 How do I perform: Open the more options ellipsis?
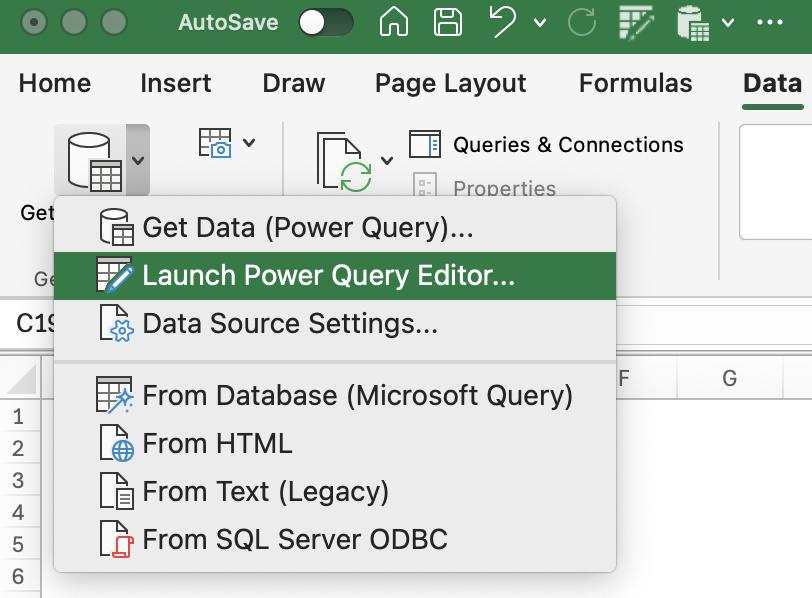pos(770,22)
